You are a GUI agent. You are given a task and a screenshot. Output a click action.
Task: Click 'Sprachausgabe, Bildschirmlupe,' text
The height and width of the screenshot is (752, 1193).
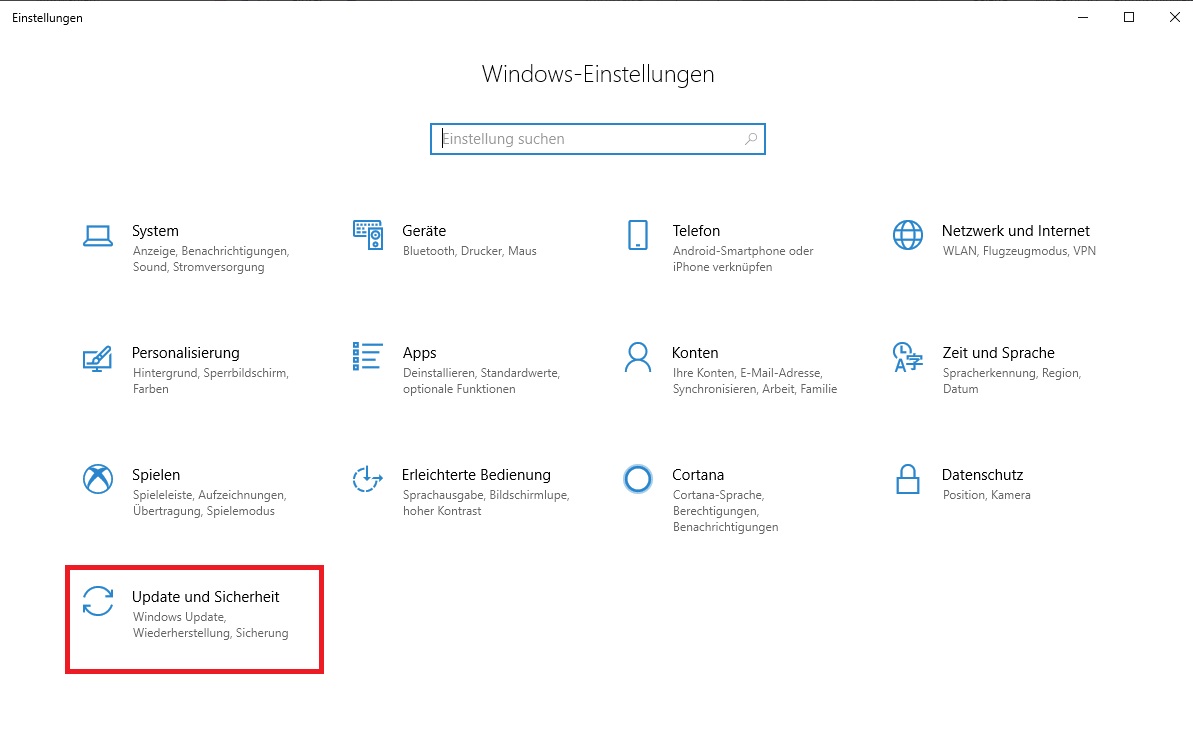coord(486,495)
